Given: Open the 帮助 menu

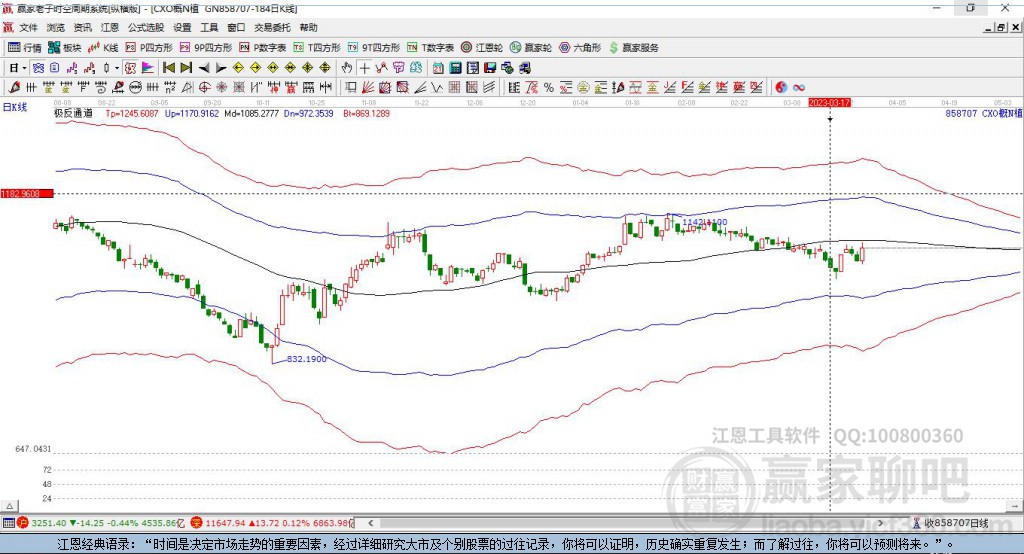Looking at the screenshot, I should [x=308, y=27].
